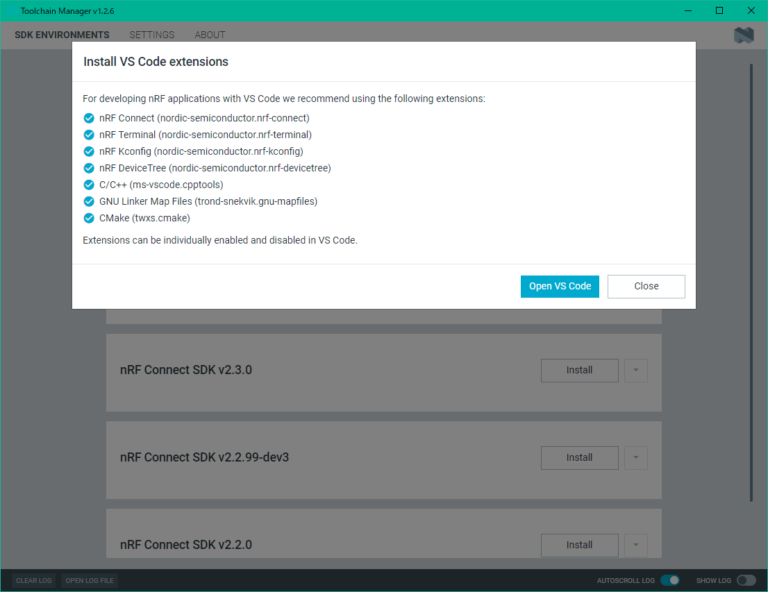Click the nRF DeviceTree extension checkmark icon
This screenshot has height=592, width=768.
point(89,169)
